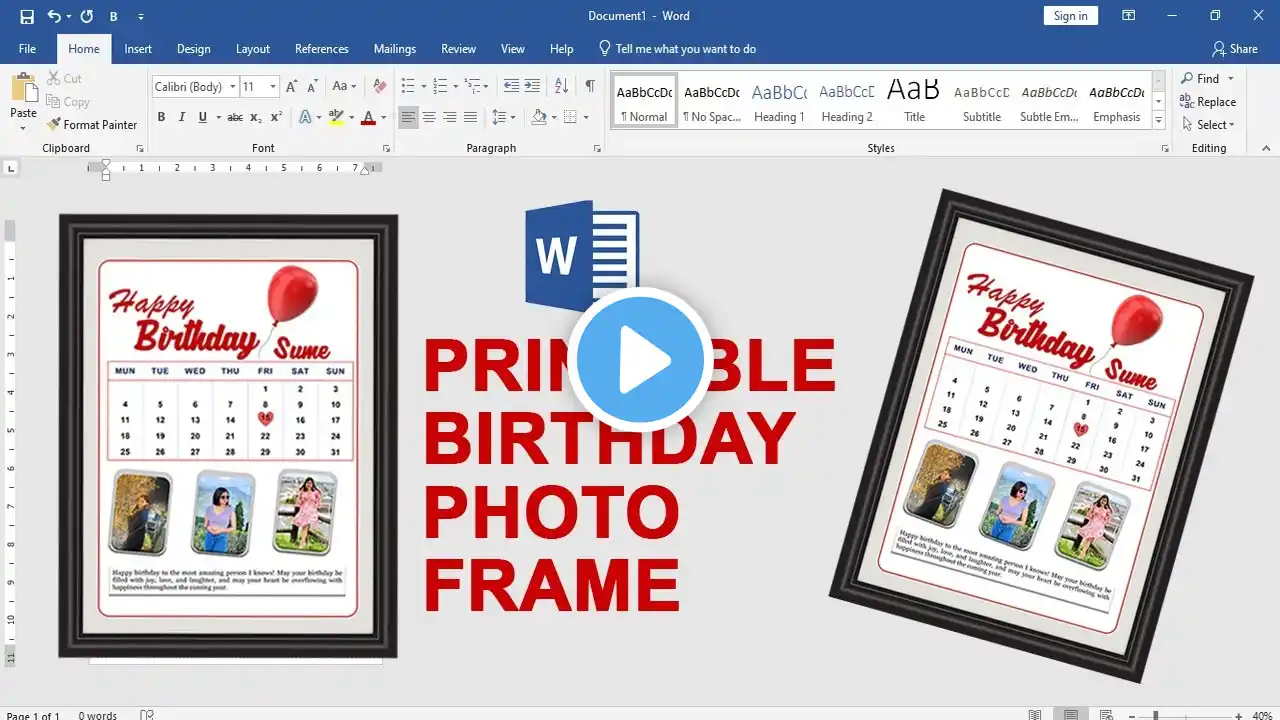Decrease font size with Shrink Font
Screen dimensions: 1280x720
coord(311,87)
